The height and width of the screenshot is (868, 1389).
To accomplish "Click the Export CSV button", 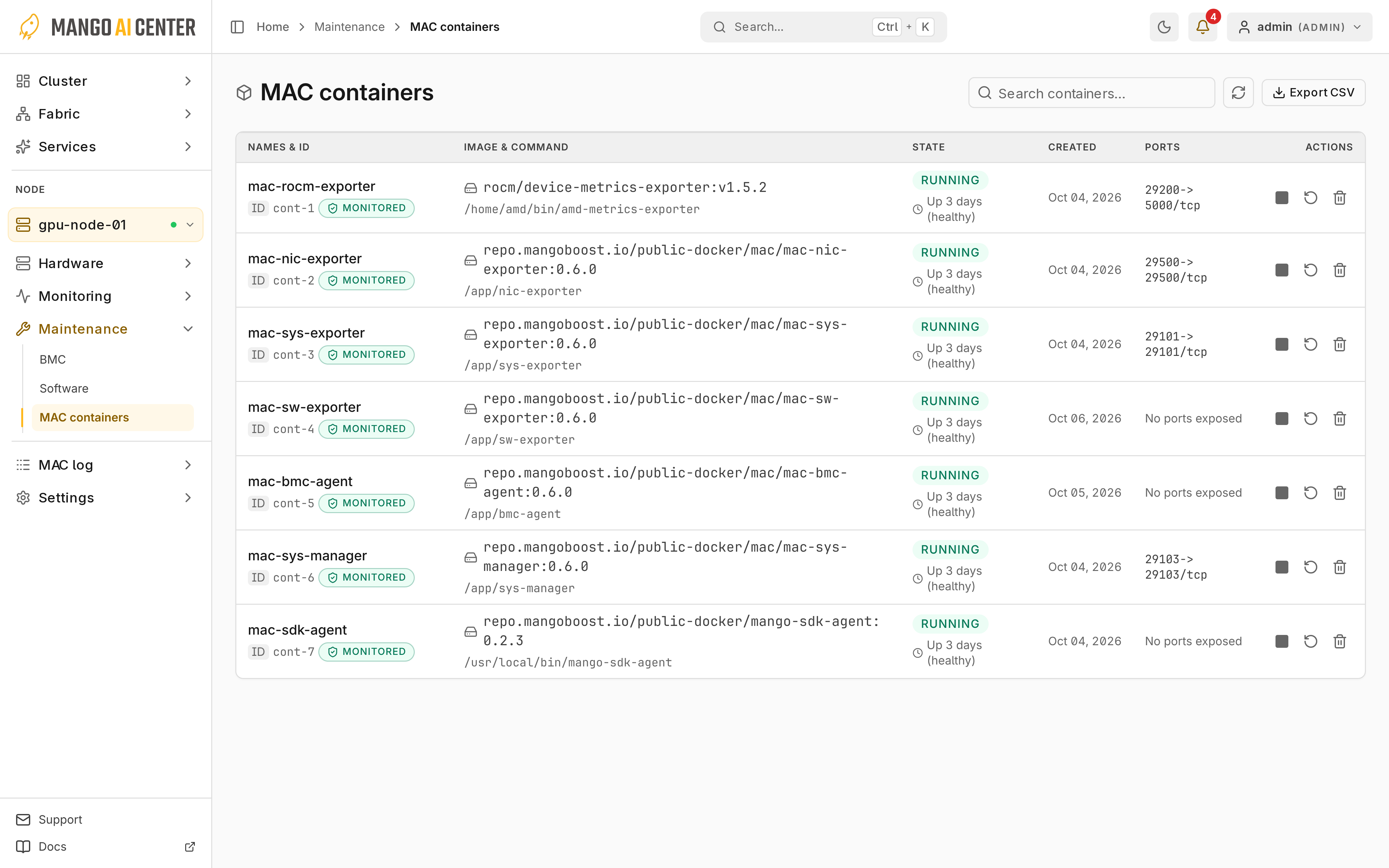I will (1313, 93).
